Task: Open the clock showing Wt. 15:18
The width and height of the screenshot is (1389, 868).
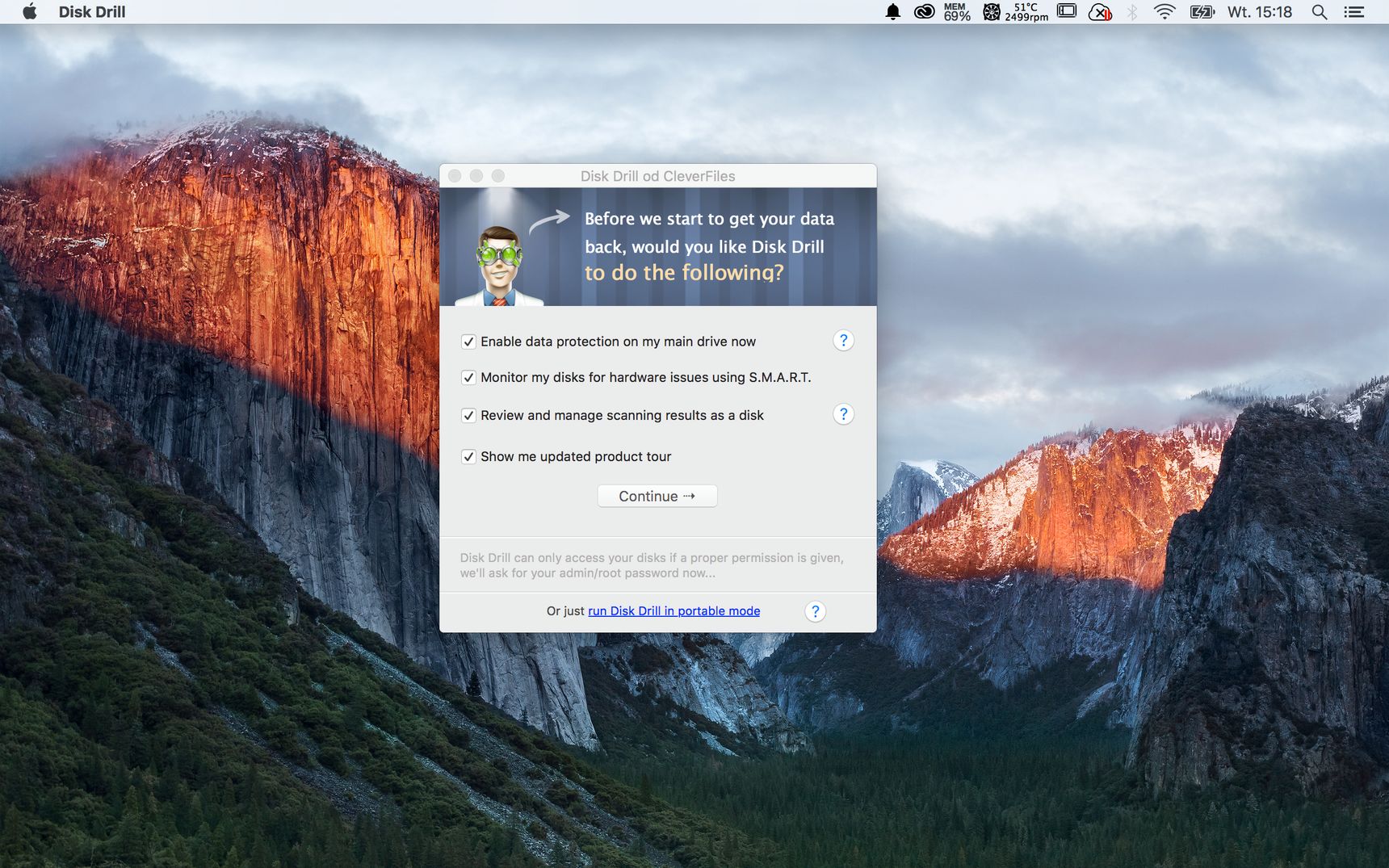Action: (x=1260, y=11)
